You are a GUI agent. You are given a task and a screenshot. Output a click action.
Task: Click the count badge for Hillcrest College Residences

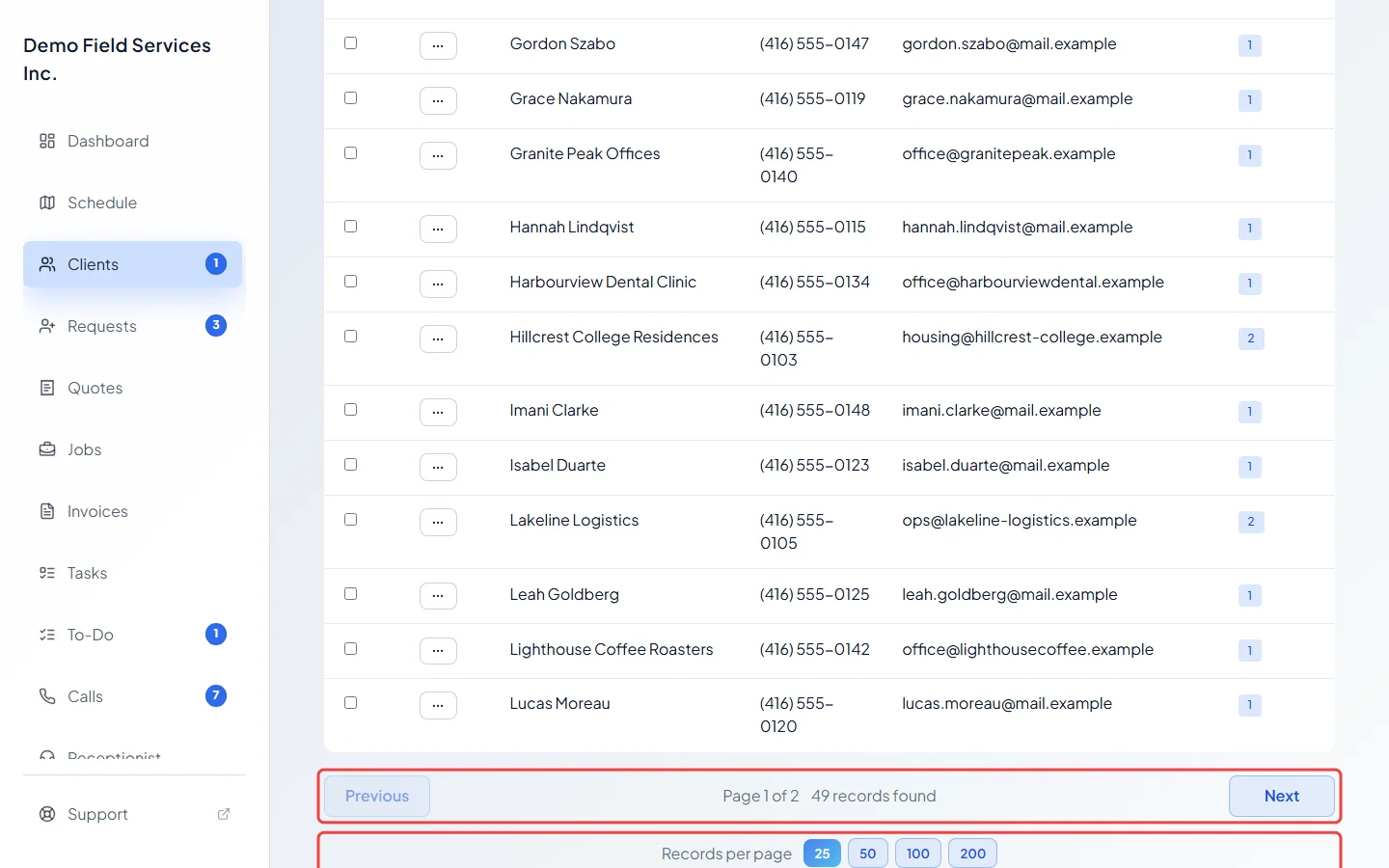click(x=1251, y=339)
